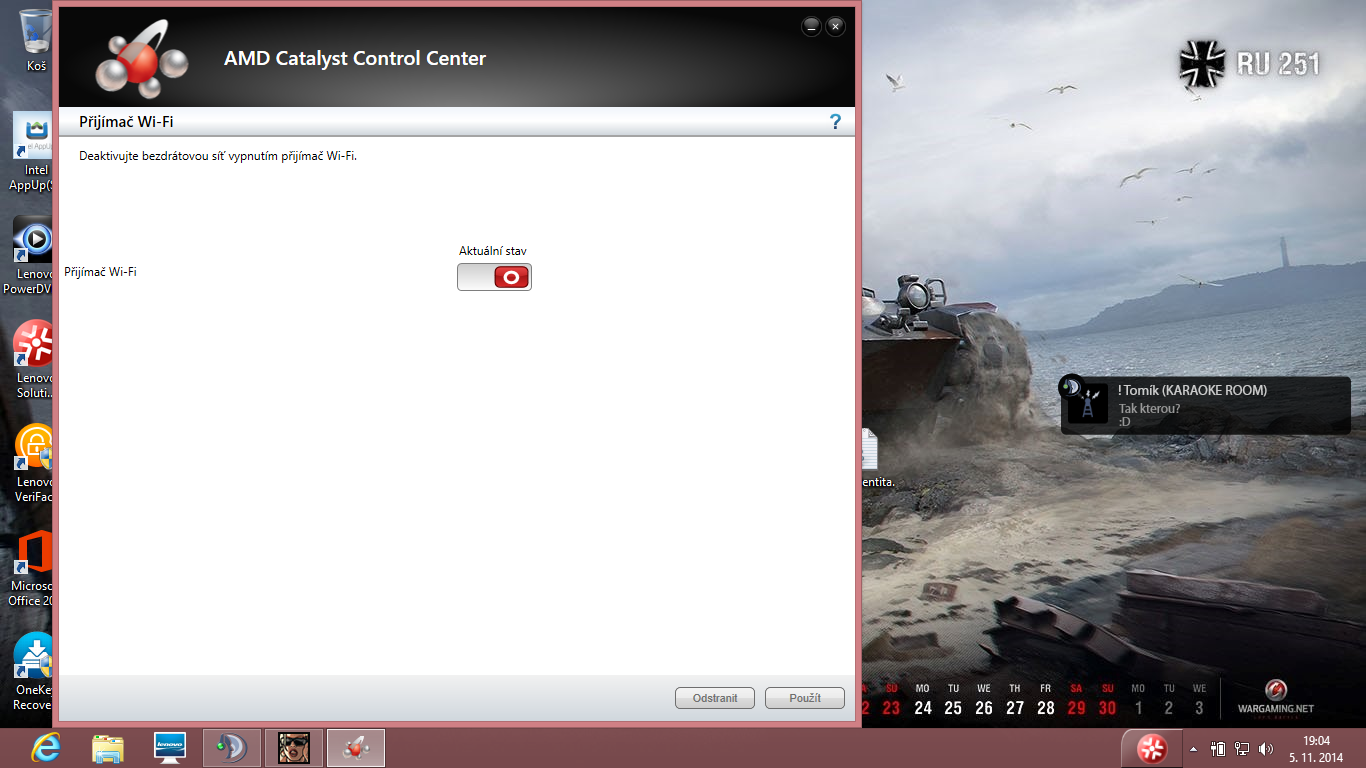The width and height of the screenshot is (1366, 768).
Task: Minimize the Catalyst Control Center window
Action: [812, 27]
